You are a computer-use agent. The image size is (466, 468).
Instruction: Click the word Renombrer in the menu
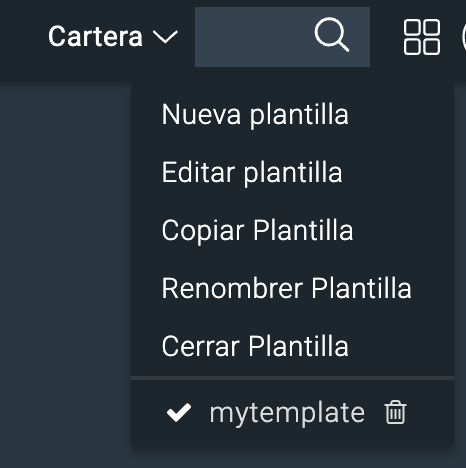[232, 288]
